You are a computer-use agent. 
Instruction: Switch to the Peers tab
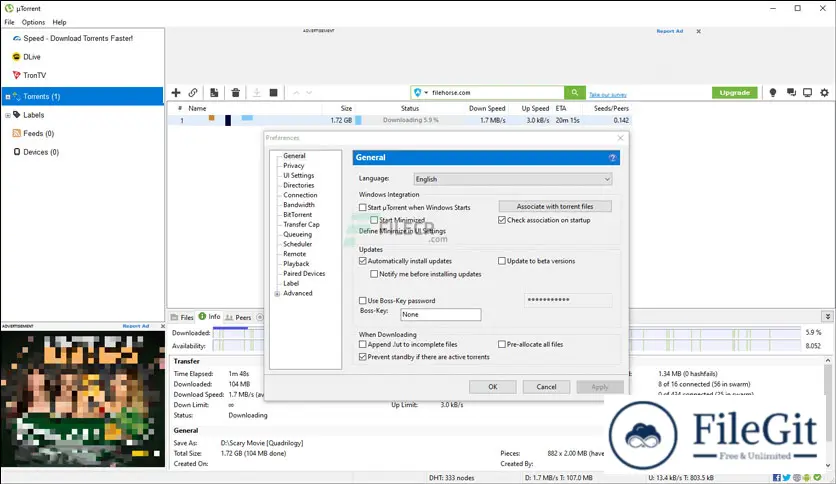238,317
